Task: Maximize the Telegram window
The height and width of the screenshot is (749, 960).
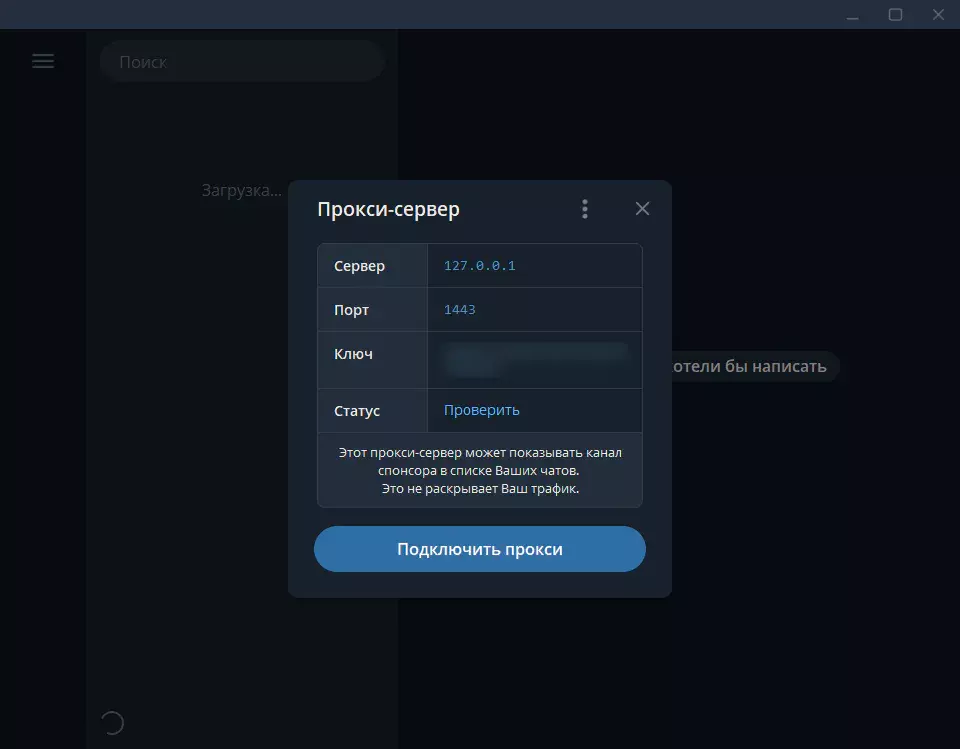Action: [895, 15]
